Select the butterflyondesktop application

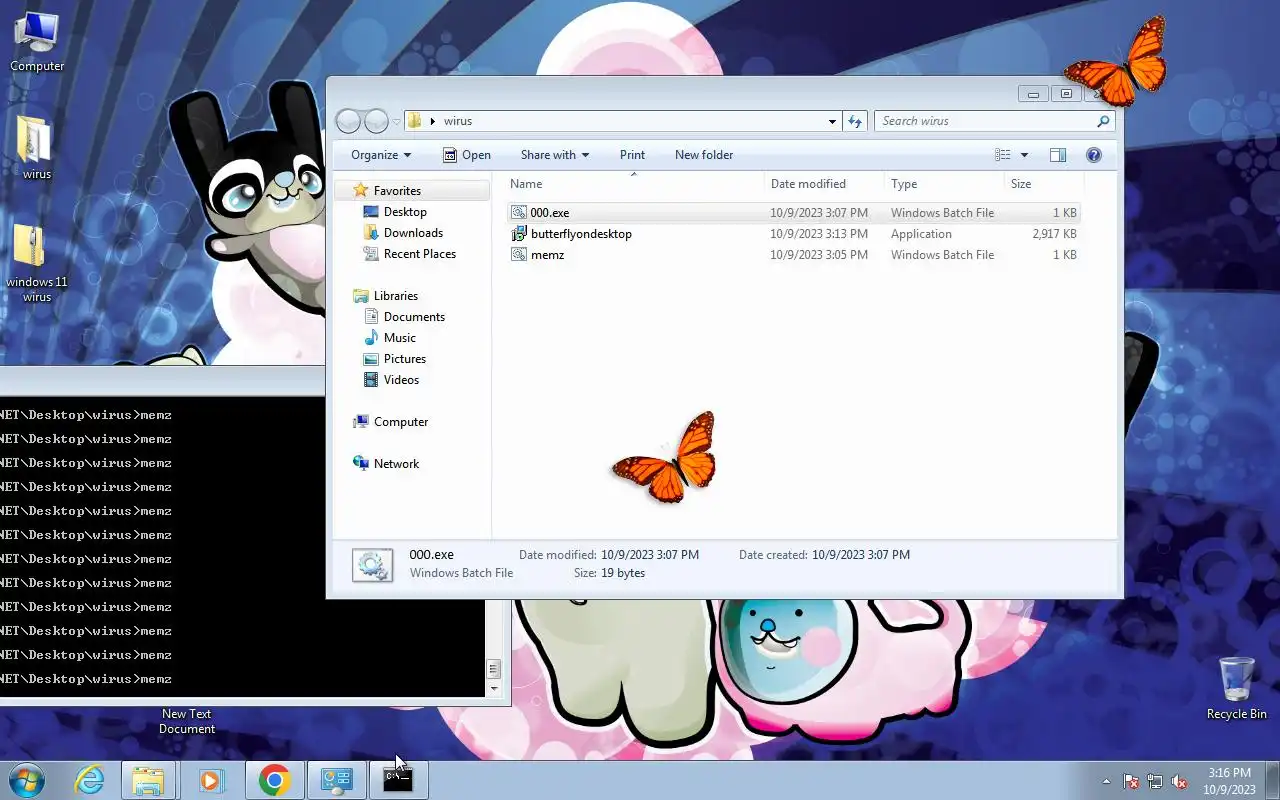click(x=794, y=234)
